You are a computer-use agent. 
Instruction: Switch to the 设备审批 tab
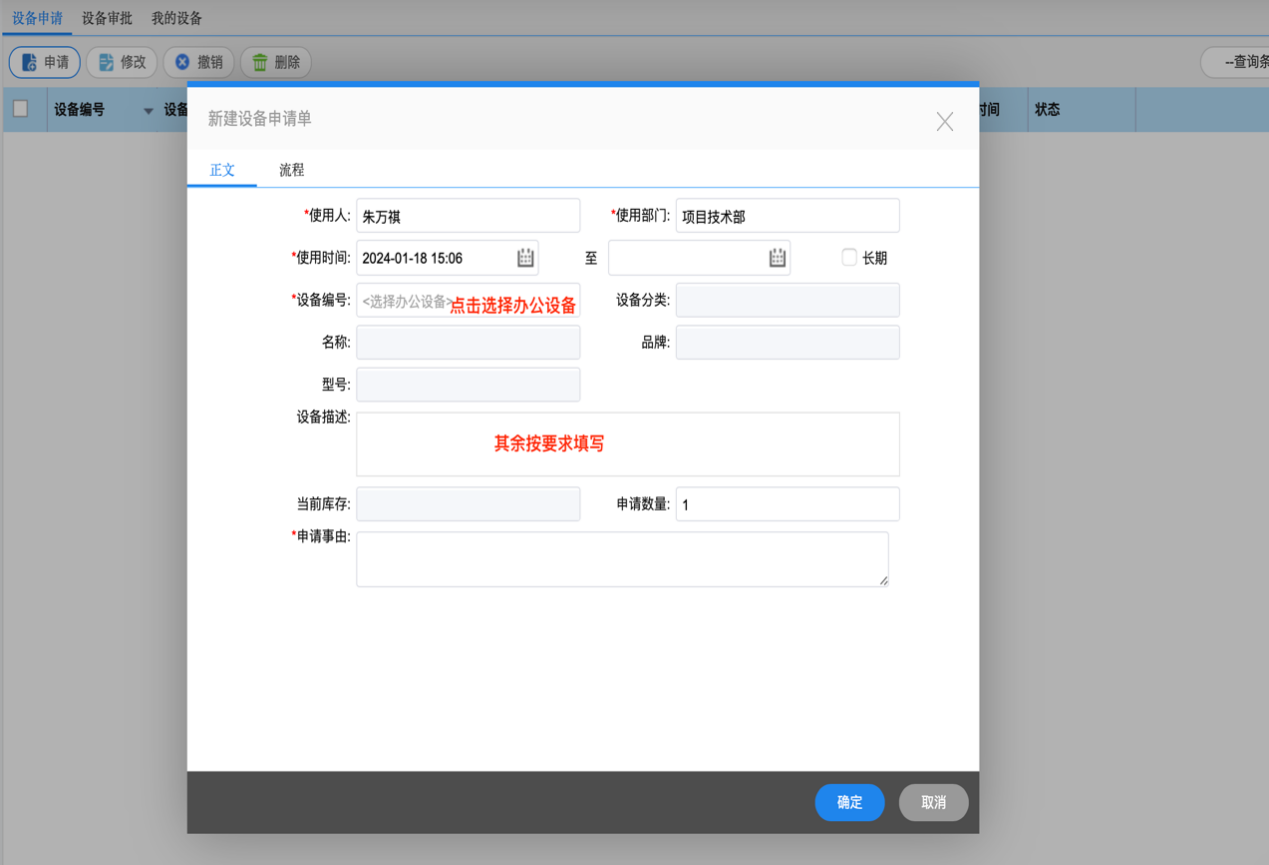[x=109, y=18]
